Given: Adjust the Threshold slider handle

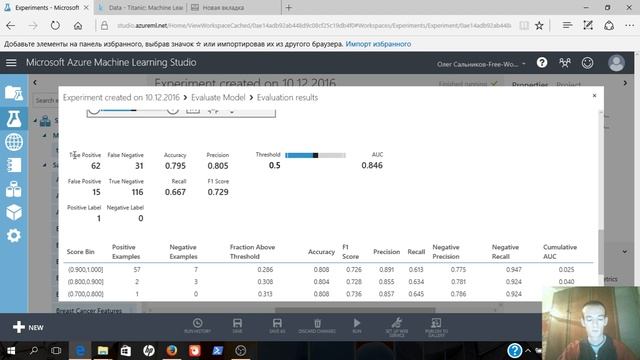Looking at the screenshot, I should click(316, 155).
